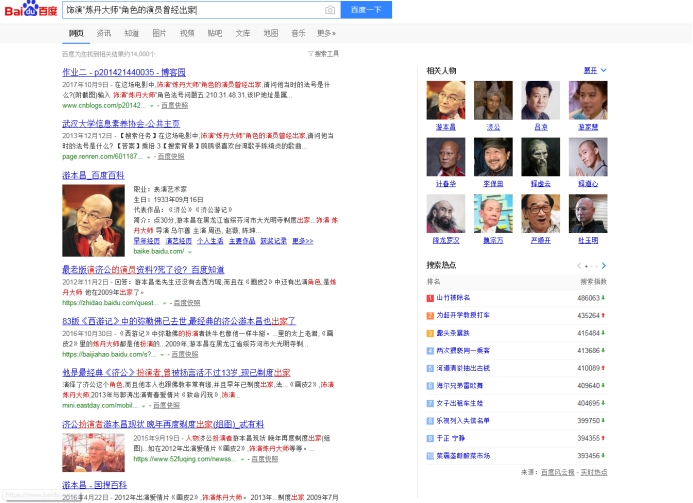The width and height of the screenshot is (693, 503).
Task: Open 百度风云榜 source link
Action: coord(558,473)
